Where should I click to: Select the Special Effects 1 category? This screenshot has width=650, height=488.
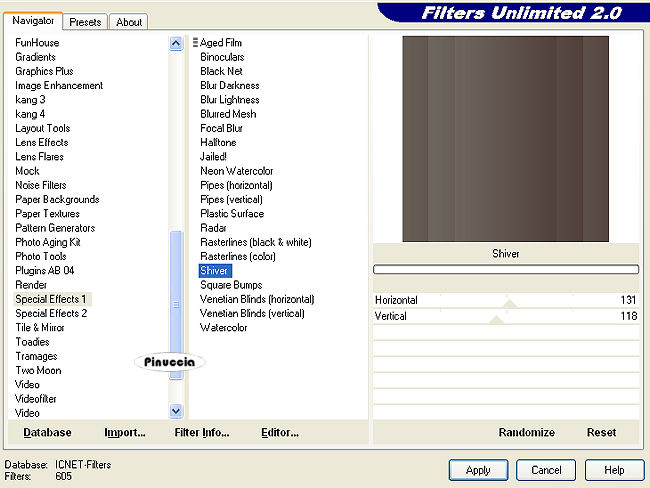tap(51, 299)
